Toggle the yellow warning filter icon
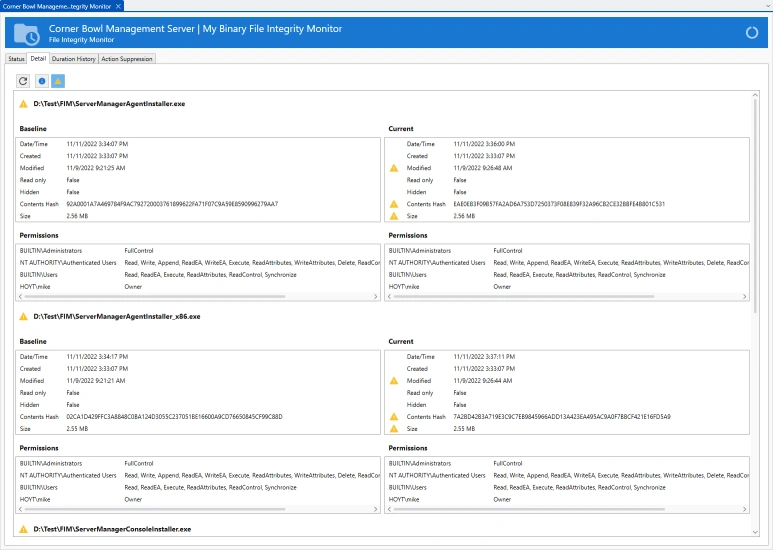Image resolution: width=773 pixels, height=550 pixels. 58,81
